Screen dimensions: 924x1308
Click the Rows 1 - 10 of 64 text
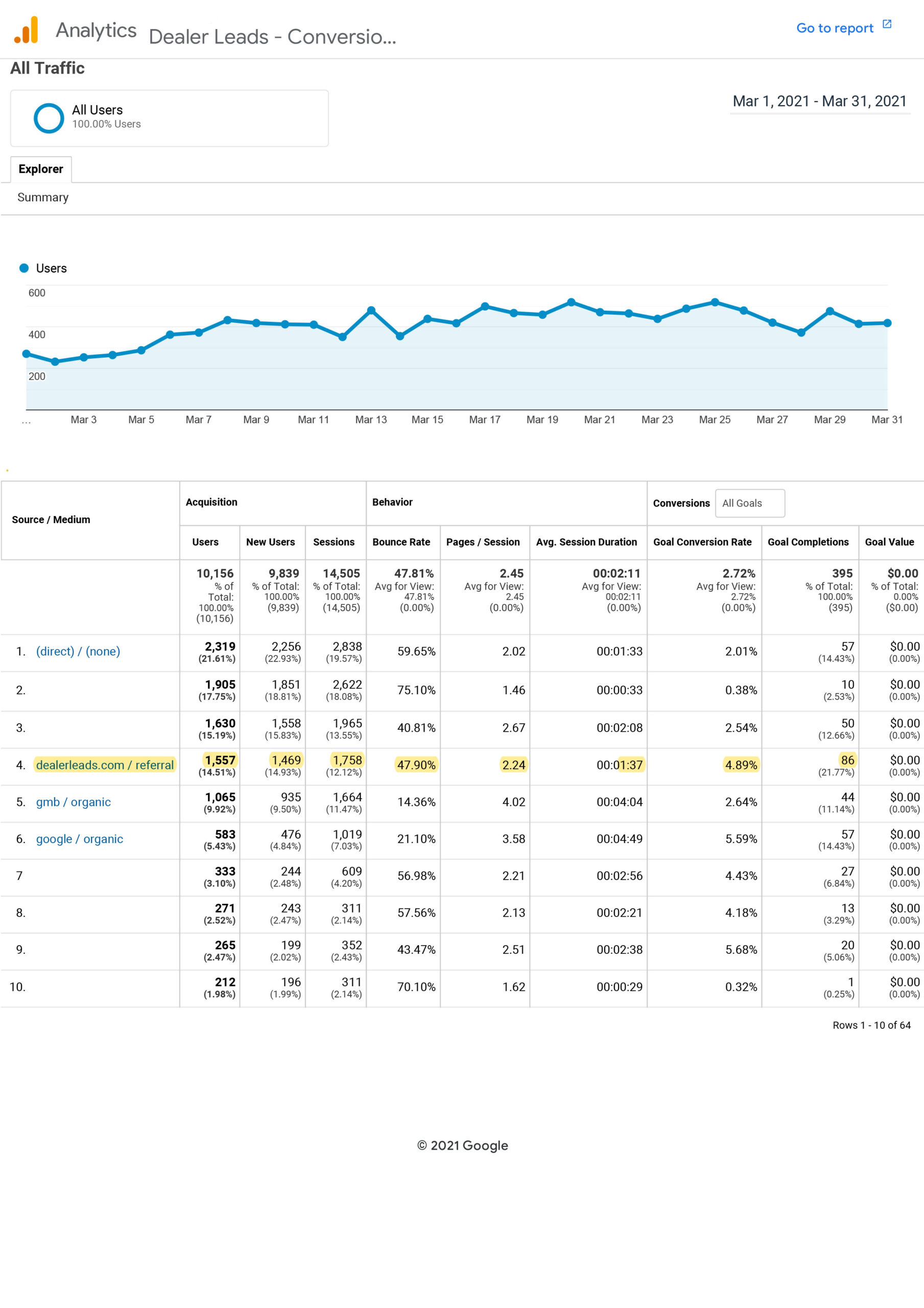(871, 1025)
